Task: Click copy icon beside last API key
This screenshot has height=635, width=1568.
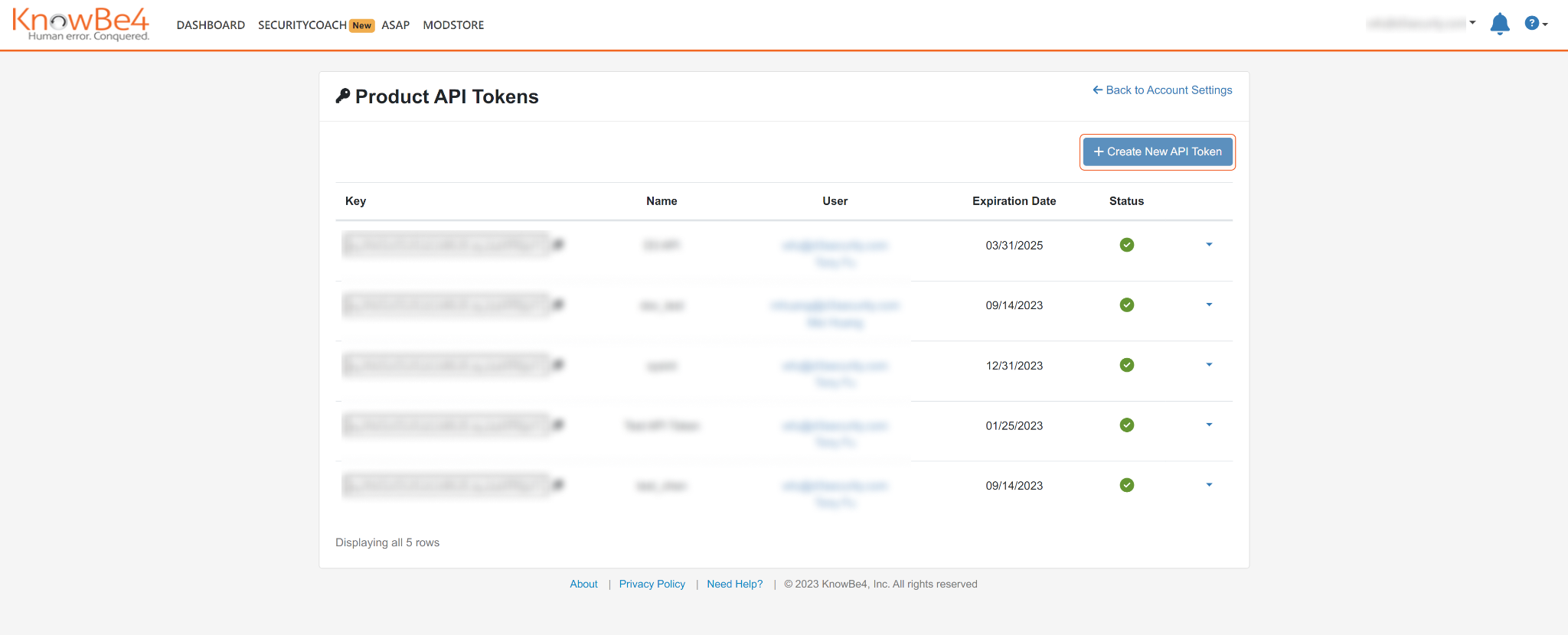Action: pyautogui.click(x=559, y=485)
